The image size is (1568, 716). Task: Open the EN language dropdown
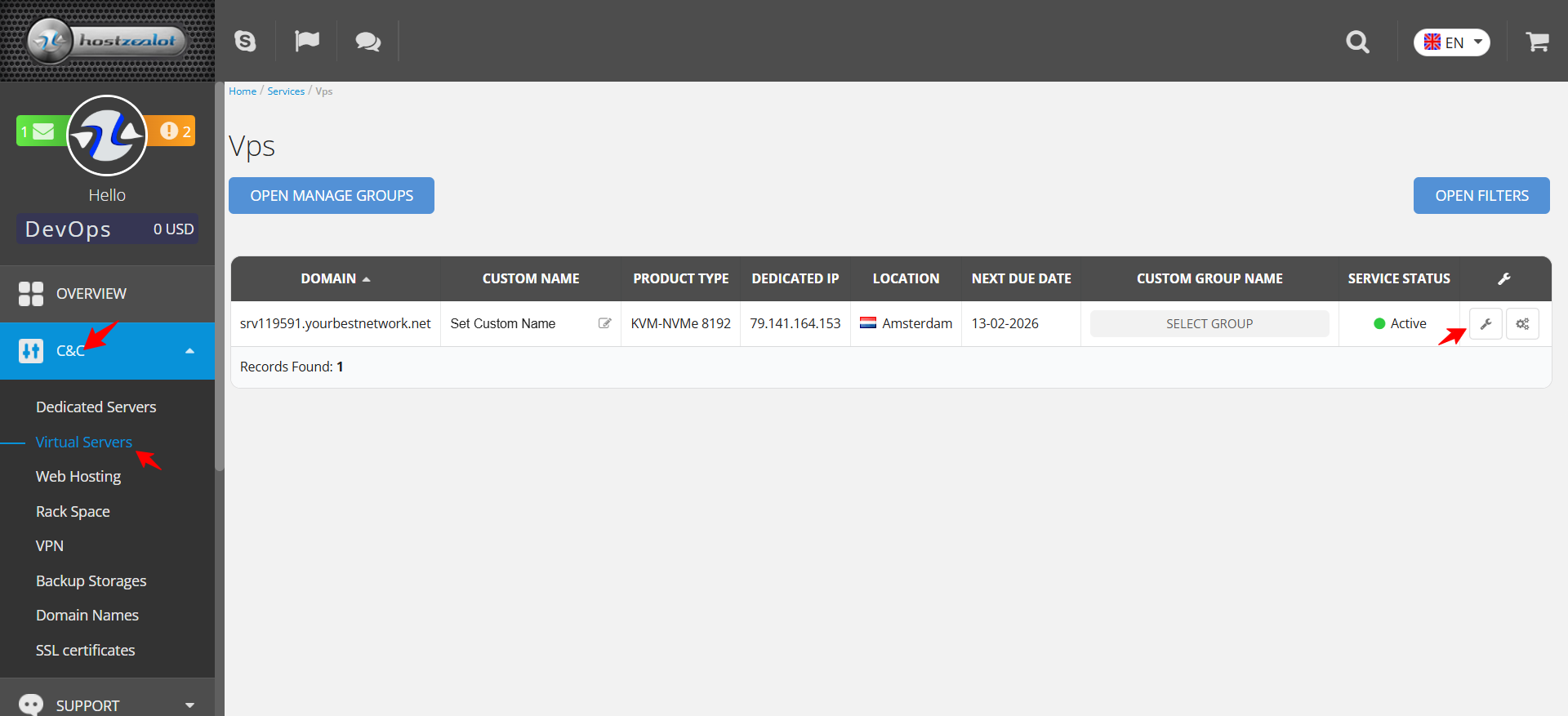[1452, 42]
